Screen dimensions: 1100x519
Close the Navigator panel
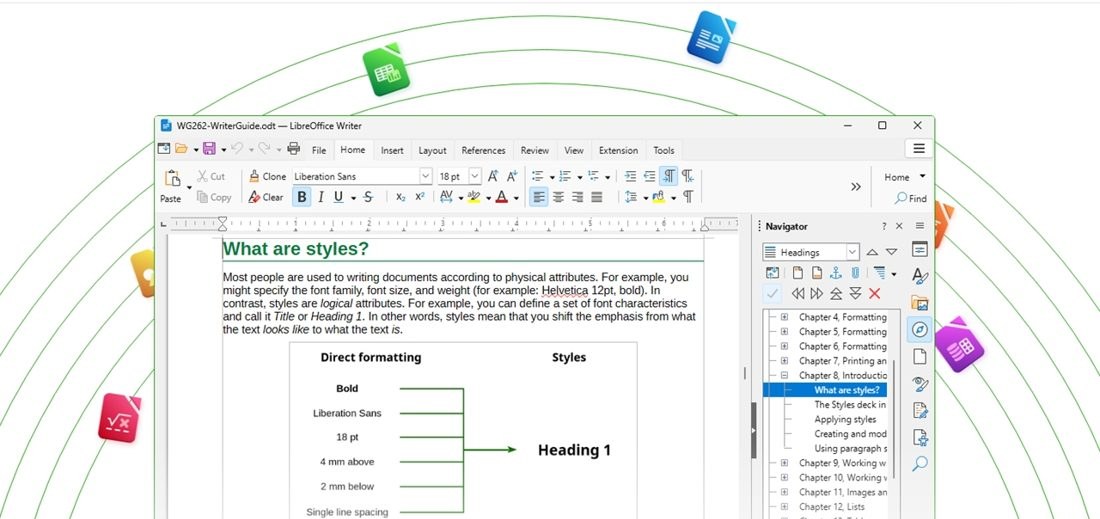tap(899, 226)
